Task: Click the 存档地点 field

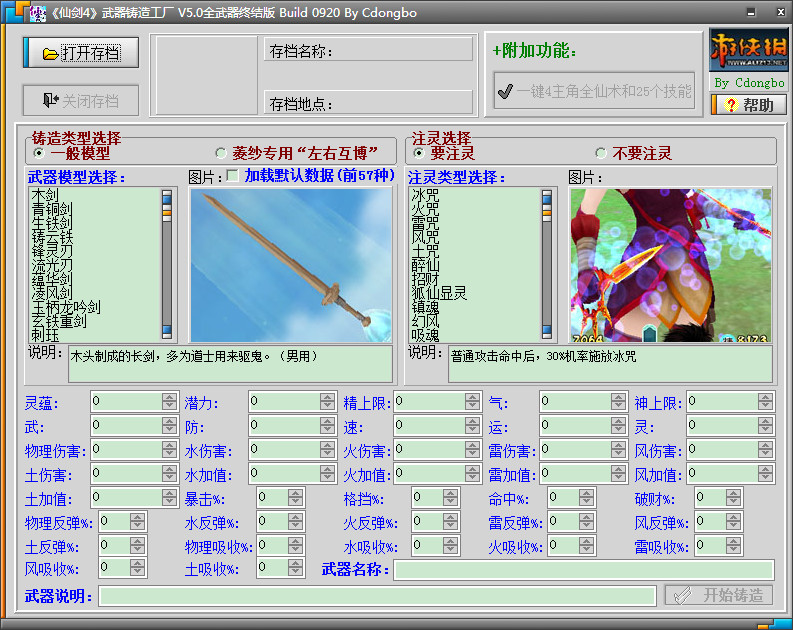Action: pyautogui.click(x=368, y=103)
